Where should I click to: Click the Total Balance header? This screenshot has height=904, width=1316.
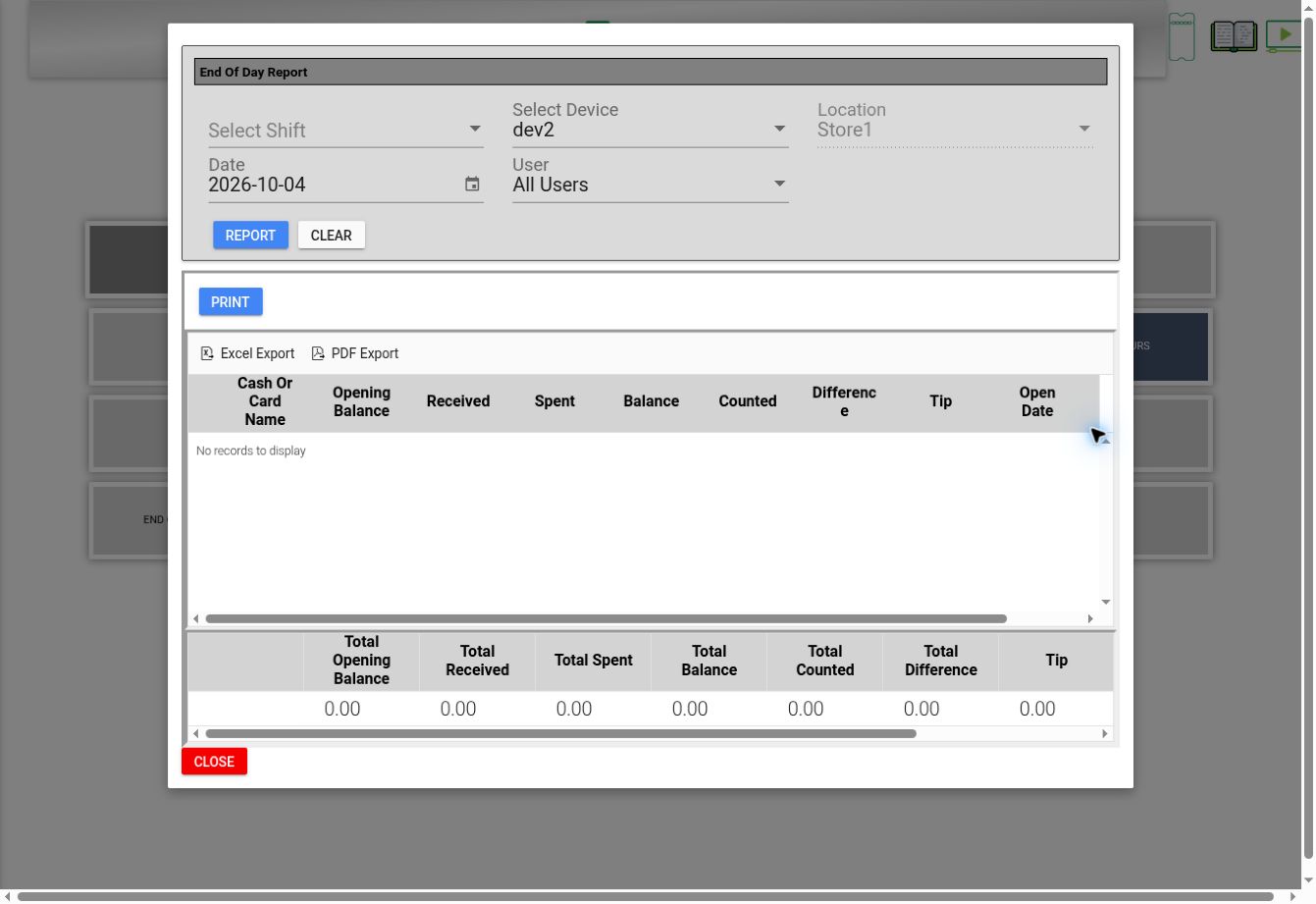point(709,661)
